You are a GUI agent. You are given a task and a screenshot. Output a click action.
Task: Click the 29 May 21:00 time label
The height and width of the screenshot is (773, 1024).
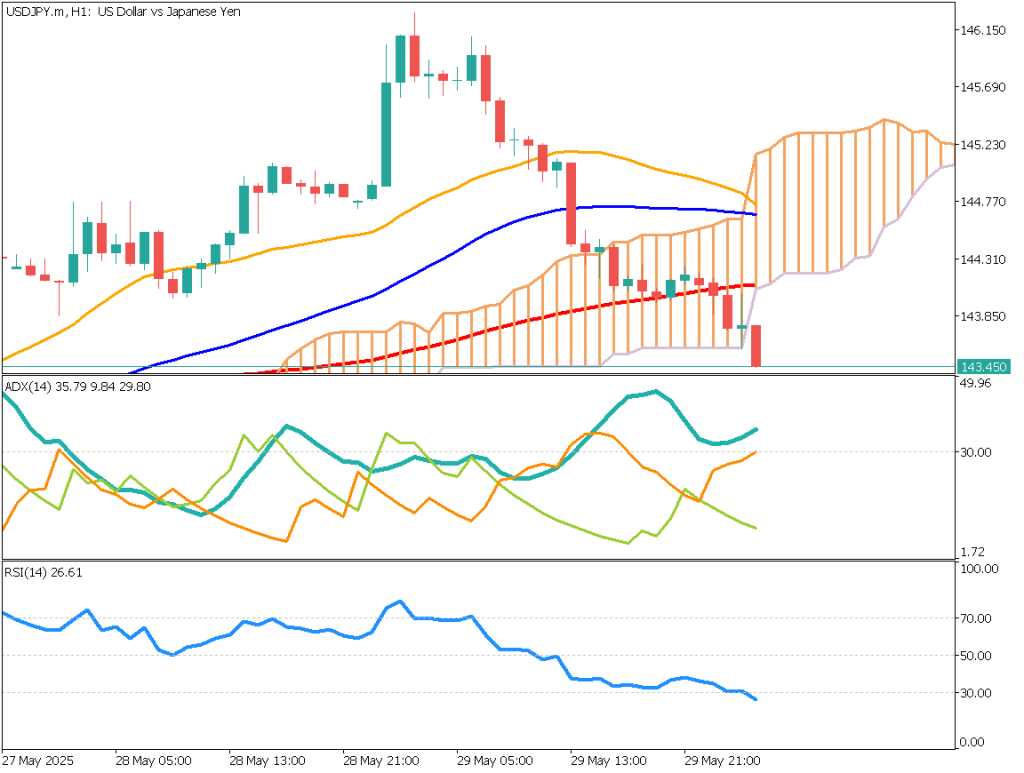[x=723, y=758]
